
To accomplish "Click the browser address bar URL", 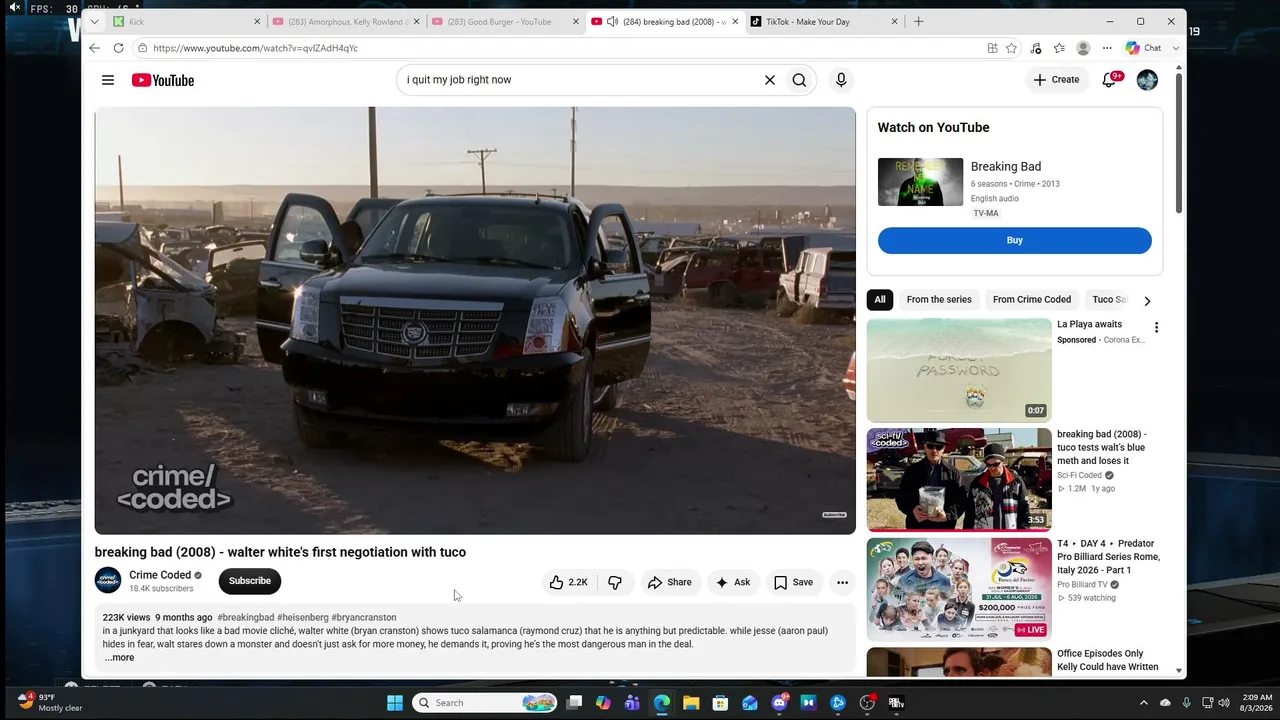I will (x=256, y=48).
